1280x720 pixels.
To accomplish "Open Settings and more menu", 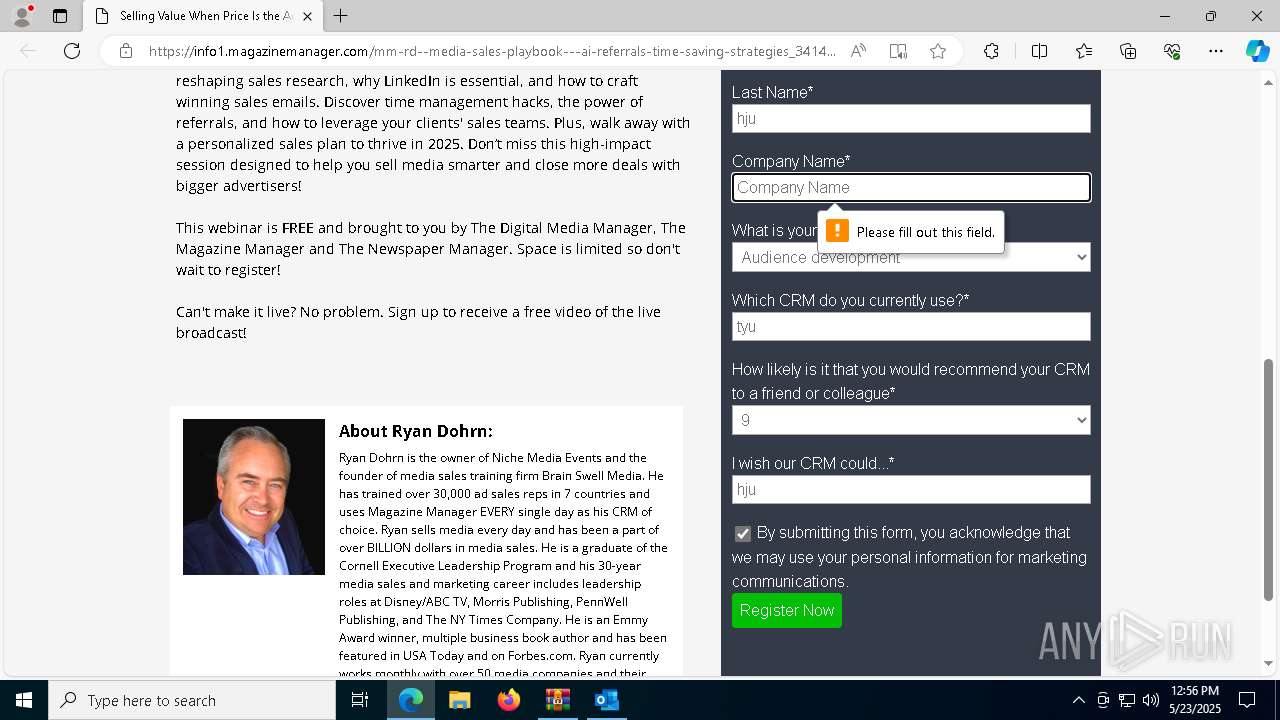I will click(1216, 51).
